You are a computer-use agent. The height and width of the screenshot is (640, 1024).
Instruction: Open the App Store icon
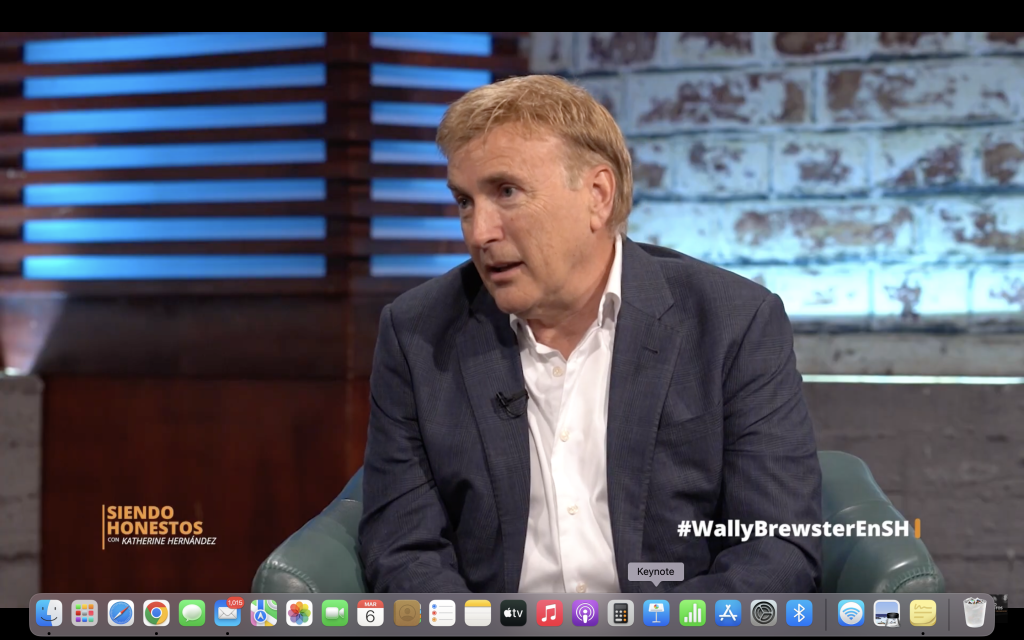[x=728, y=613]
